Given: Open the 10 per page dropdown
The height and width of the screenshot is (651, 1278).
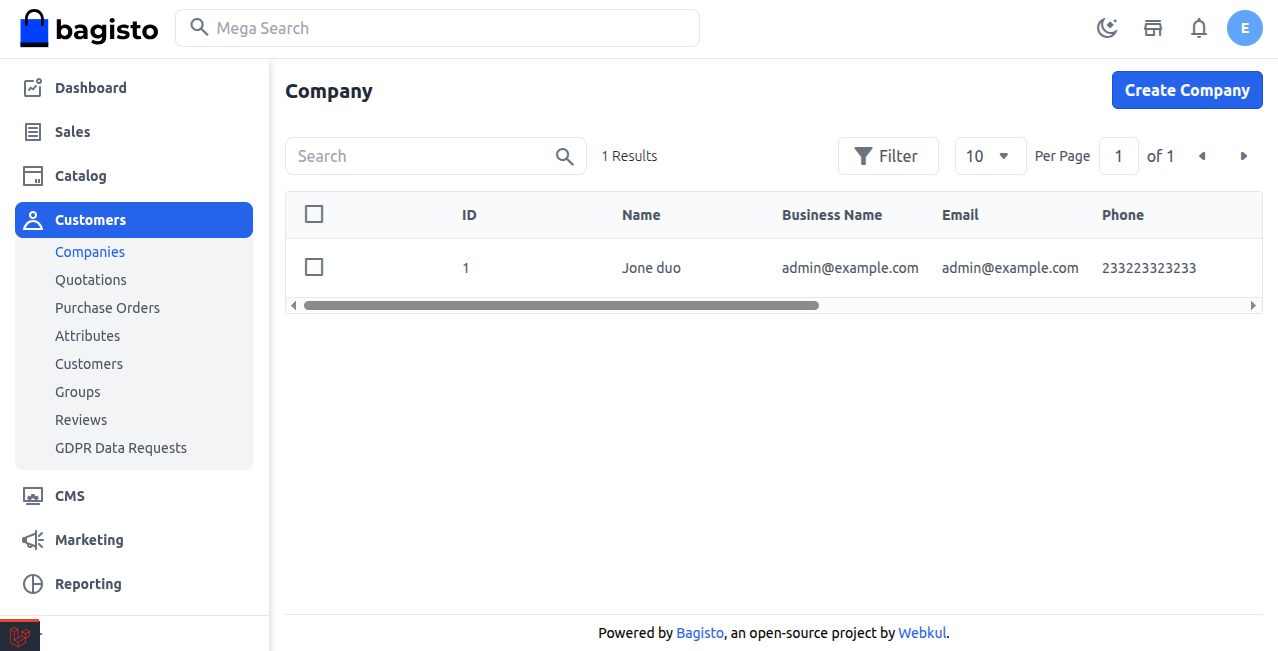Looking at the screenshot, I should [990, 156].
